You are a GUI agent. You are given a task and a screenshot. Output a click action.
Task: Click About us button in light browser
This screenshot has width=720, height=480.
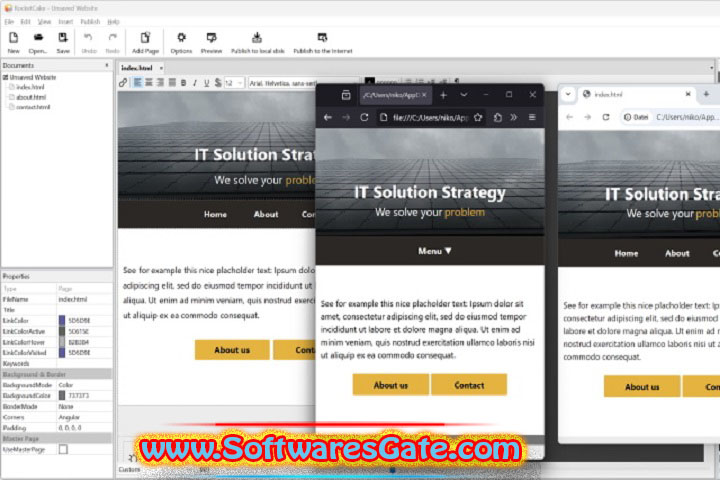tap(642, 387)
